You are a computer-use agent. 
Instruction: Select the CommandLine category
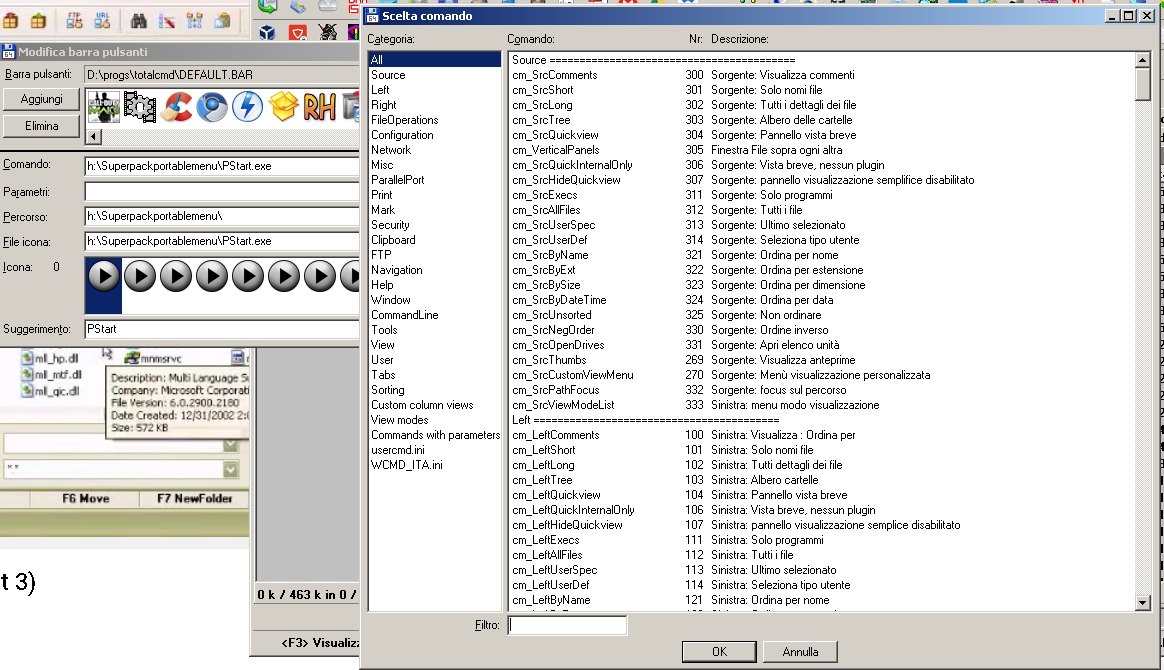[405, 315]
